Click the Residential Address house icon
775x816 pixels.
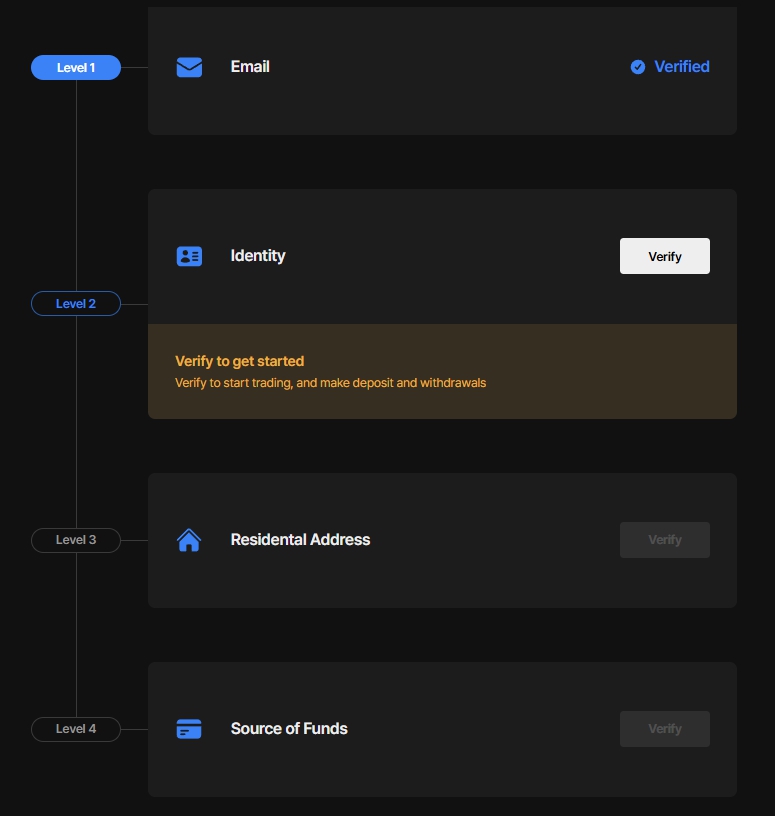tap(189, 540)
